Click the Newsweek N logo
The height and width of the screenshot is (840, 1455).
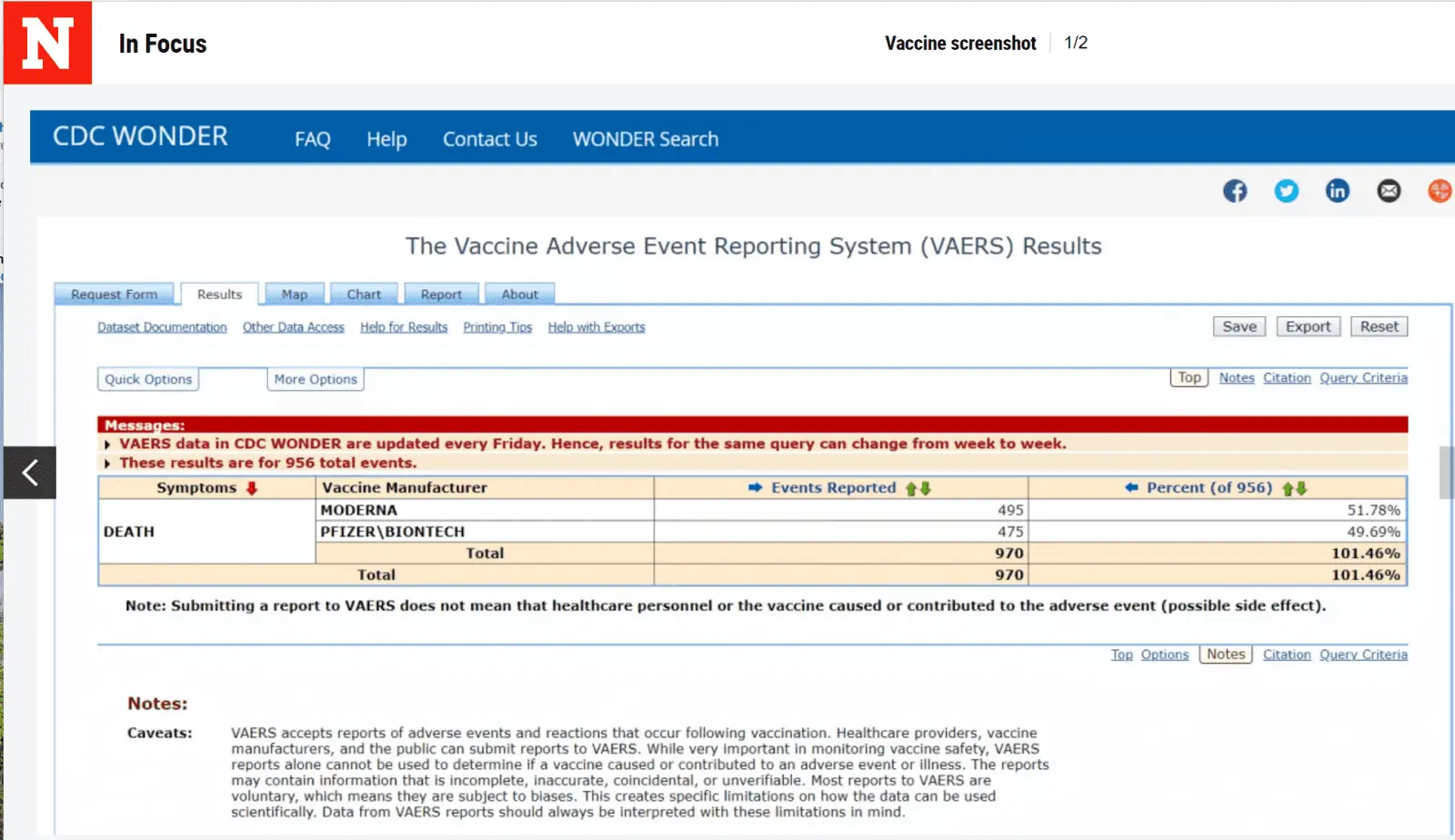(47, 43)
